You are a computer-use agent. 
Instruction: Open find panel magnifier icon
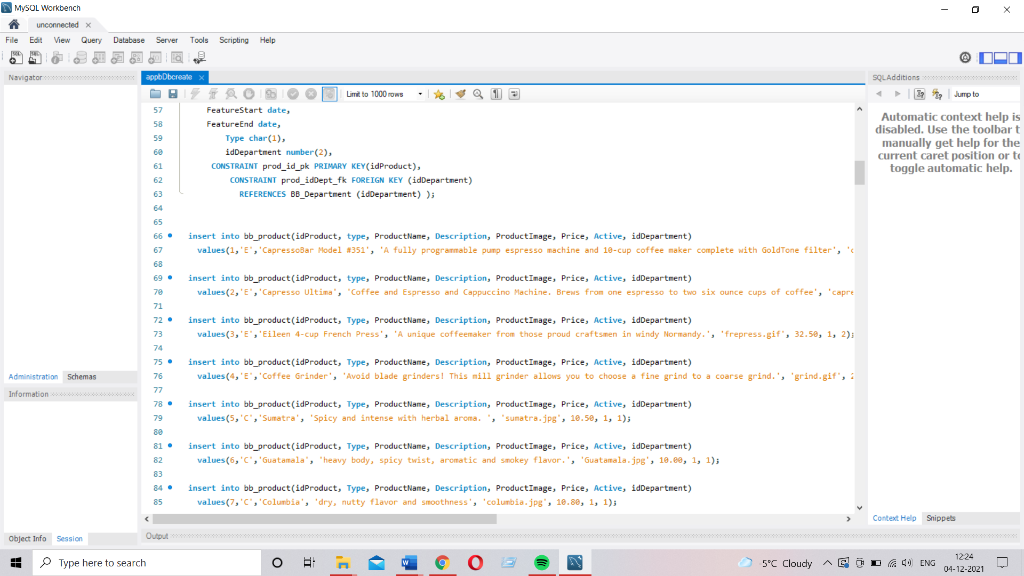[x=478, y=94]
